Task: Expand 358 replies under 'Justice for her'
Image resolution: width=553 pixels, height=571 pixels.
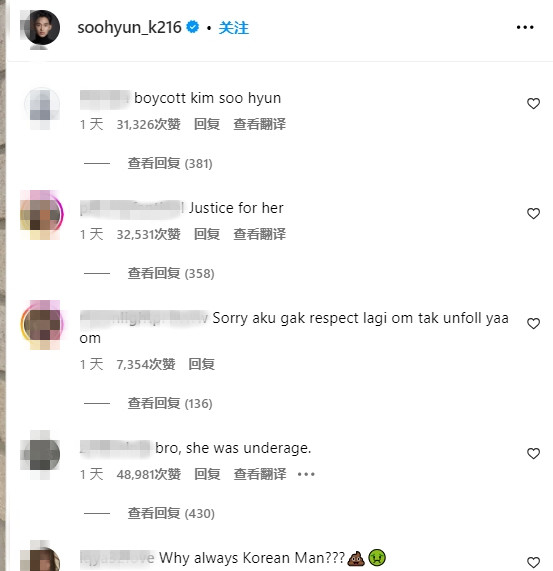Action: click(171, 273)
